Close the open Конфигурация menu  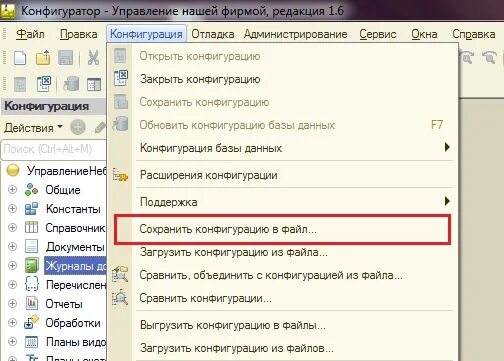[146, 34]
